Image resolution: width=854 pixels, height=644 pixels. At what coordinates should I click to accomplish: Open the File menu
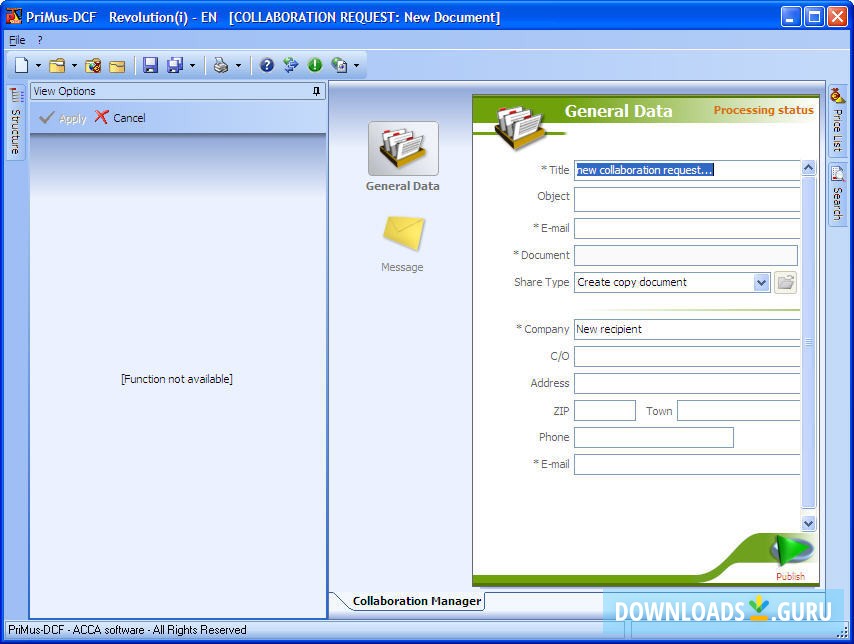click(x=17, y=40)
